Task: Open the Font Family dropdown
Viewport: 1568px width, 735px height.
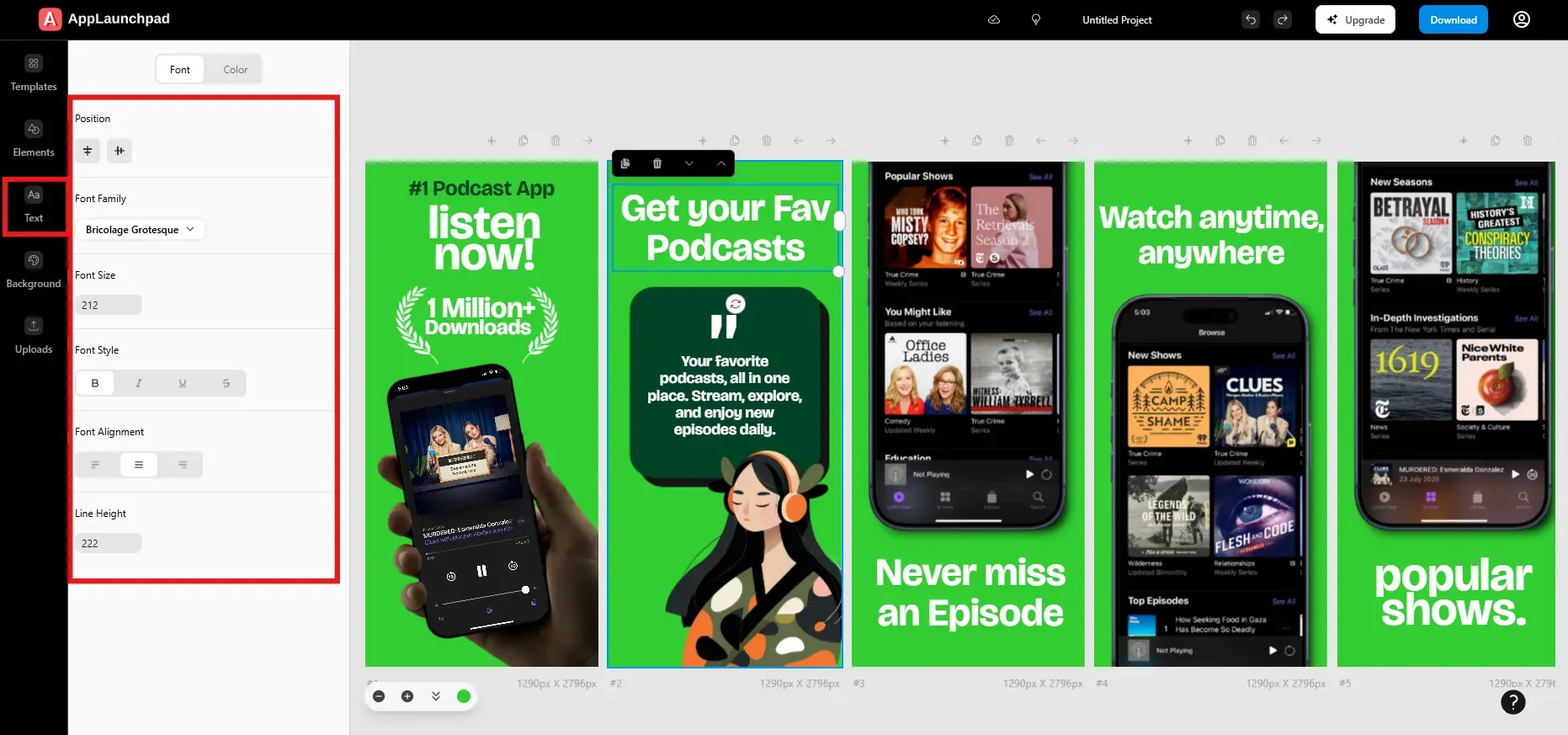Action: [x=141, y=229]
